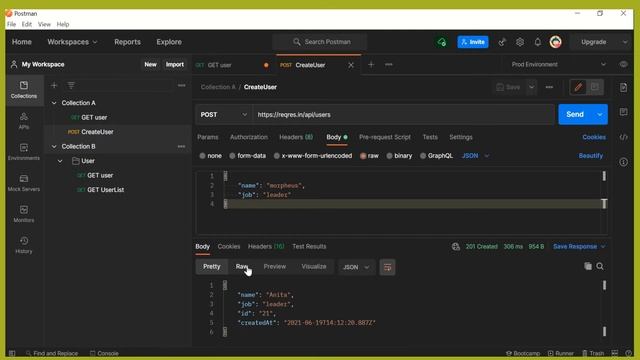Open the Save arrow dropdown

coord(531,87)
